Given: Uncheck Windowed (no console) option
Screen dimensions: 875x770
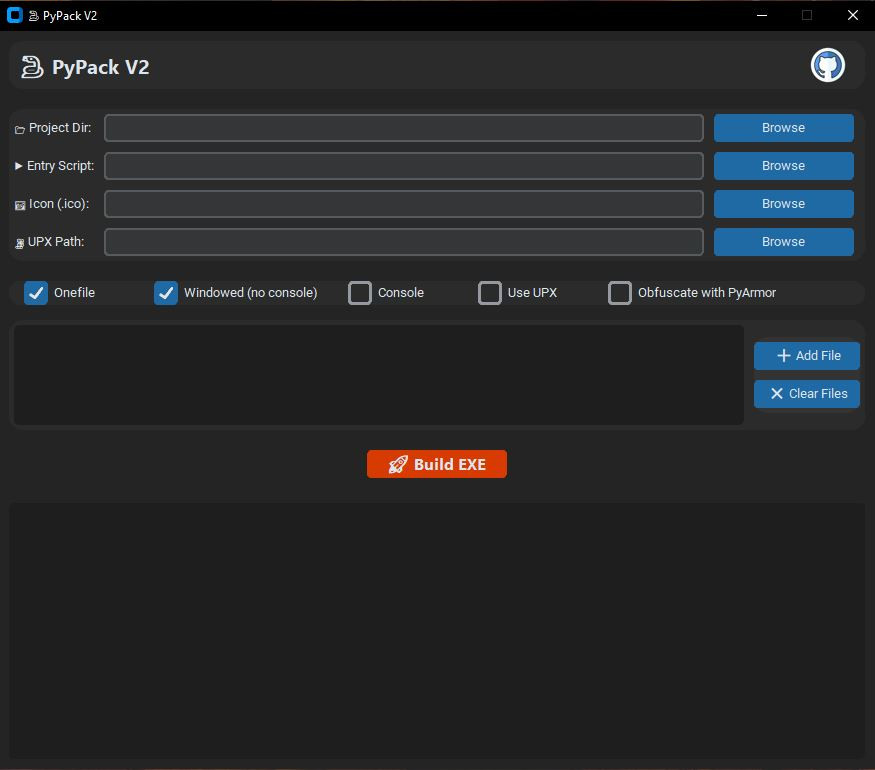Looking at the screenshot, I should (x=166, y=293).
